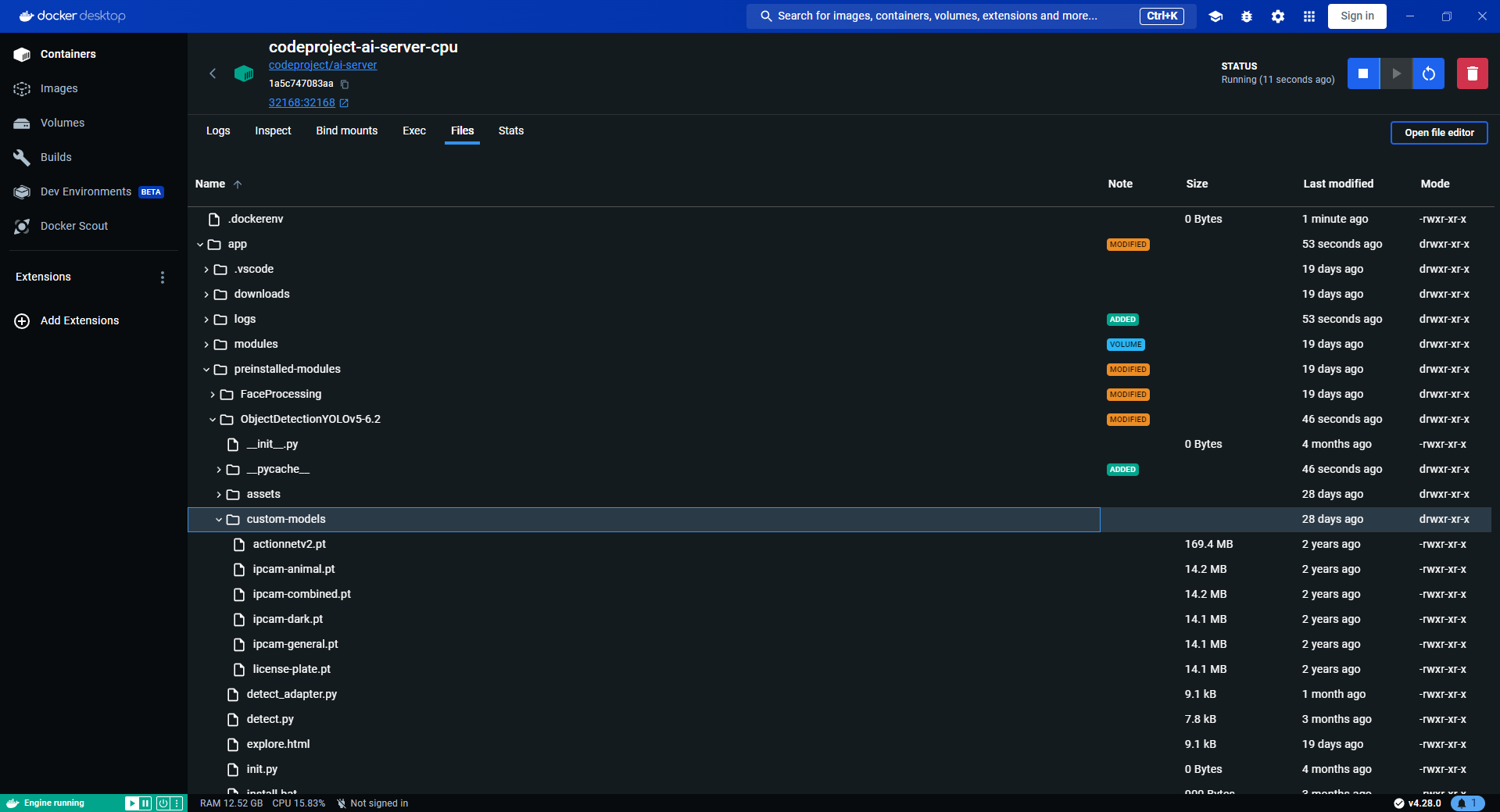Switch to the Inspect tab
Screen dimensions: 1500x812
click(x=273, y=131)
